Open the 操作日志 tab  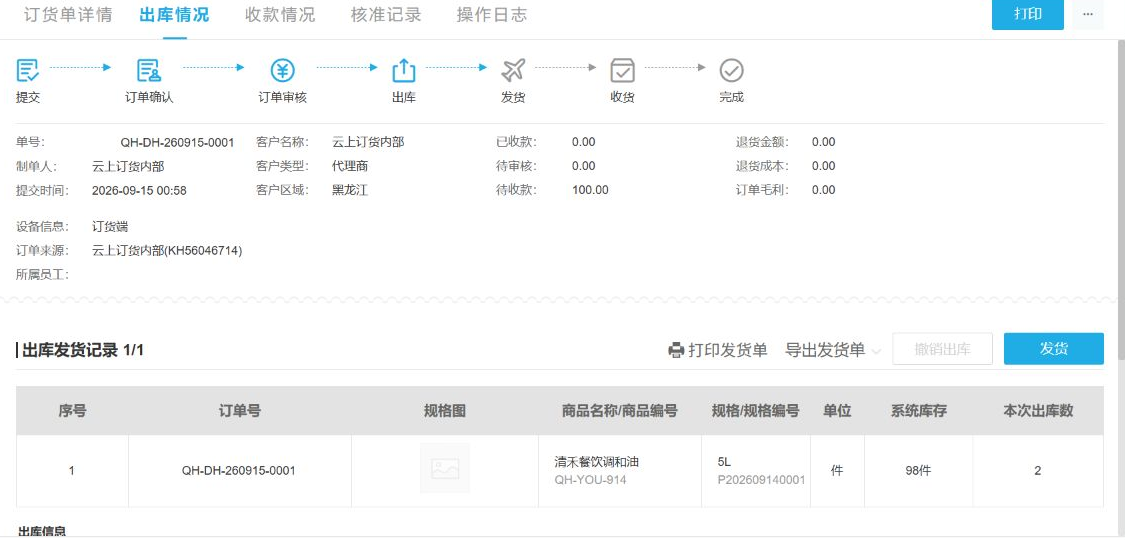pyautogui.click(x=491, y=15)
